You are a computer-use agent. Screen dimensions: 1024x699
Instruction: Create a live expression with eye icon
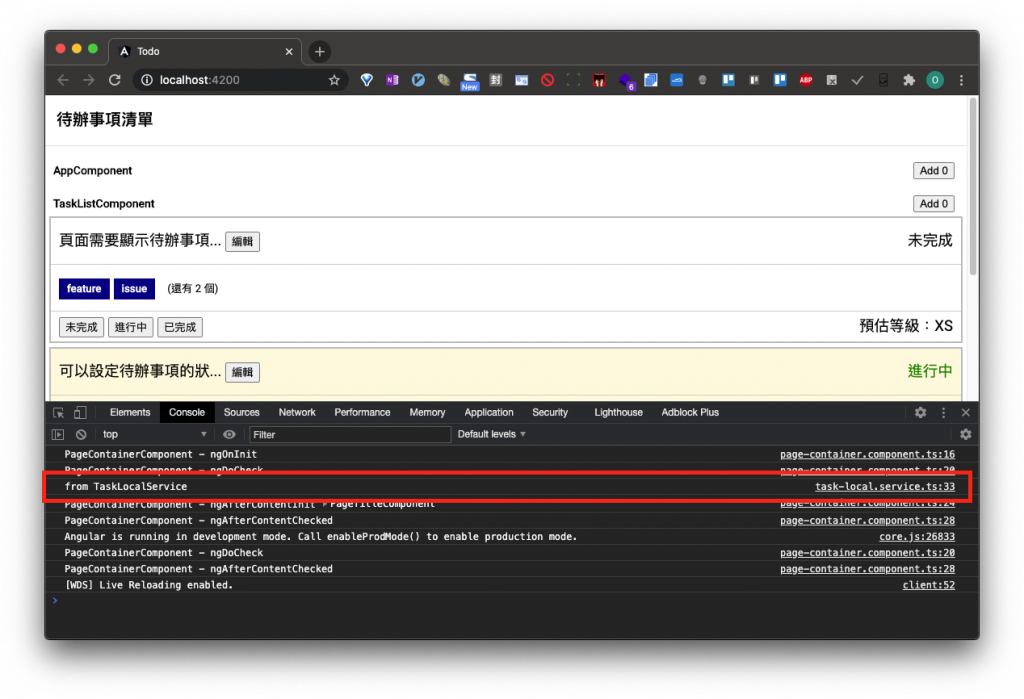point(229,434)
